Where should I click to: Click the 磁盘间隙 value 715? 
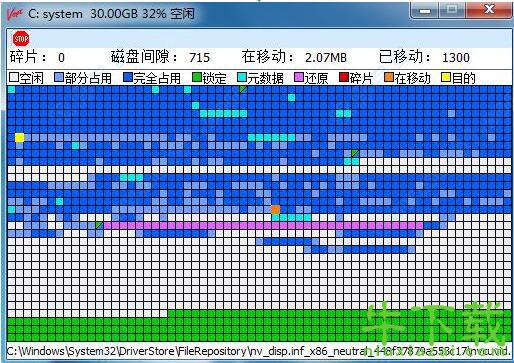point(199,58)
